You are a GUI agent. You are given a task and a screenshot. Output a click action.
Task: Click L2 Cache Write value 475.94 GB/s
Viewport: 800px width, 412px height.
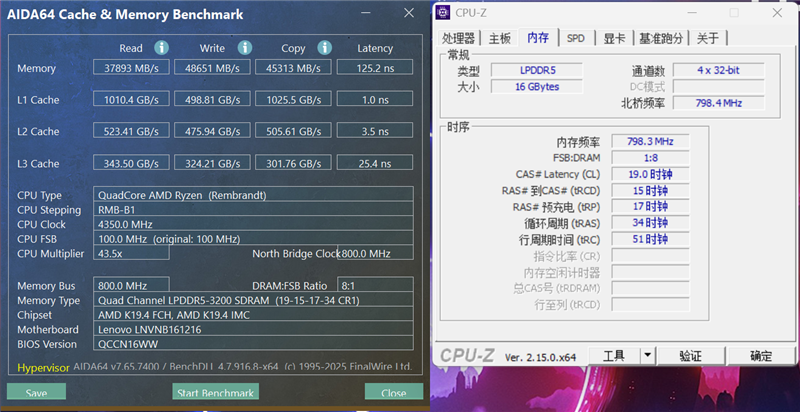pyautogui.click(x=212, y=131)
